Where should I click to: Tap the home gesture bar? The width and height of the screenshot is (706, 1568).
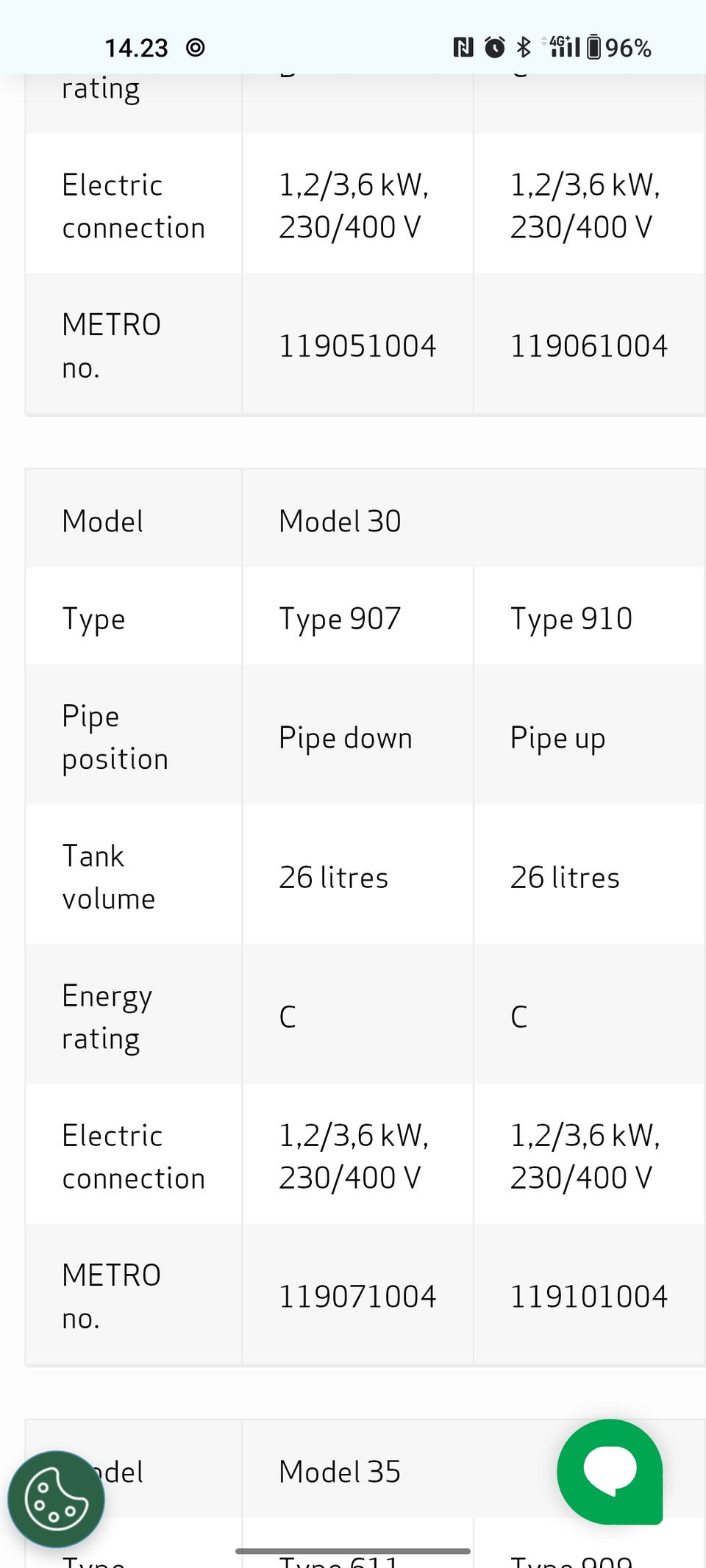[x=353, y=1551]
